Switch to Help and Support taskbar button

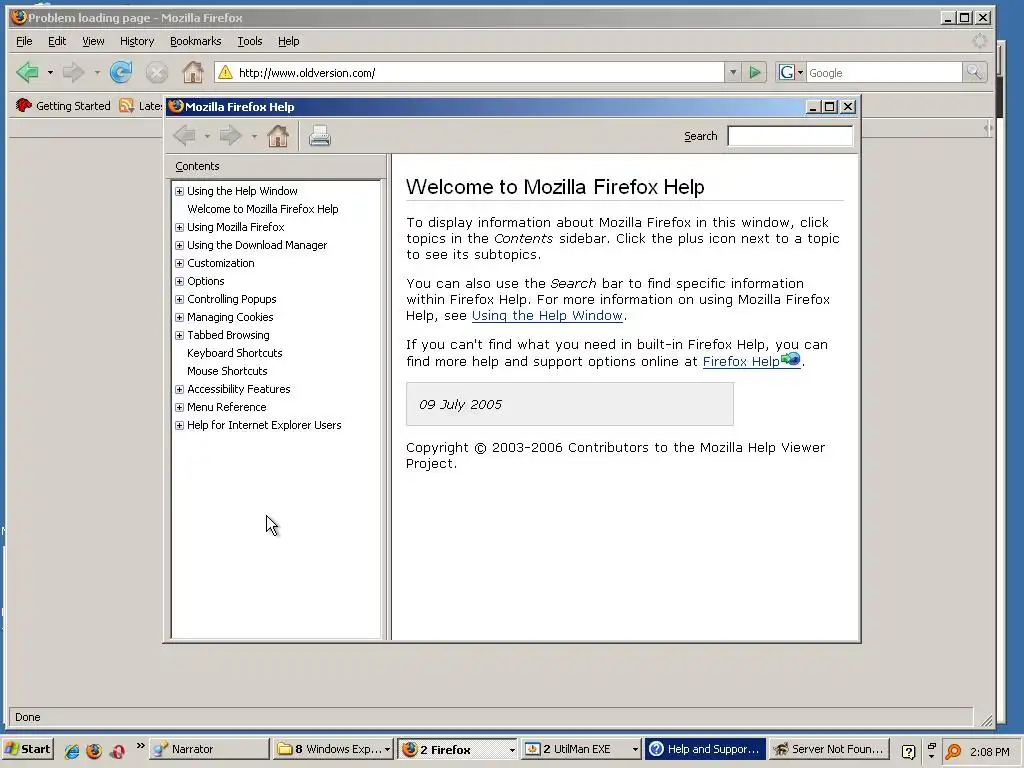705,749
